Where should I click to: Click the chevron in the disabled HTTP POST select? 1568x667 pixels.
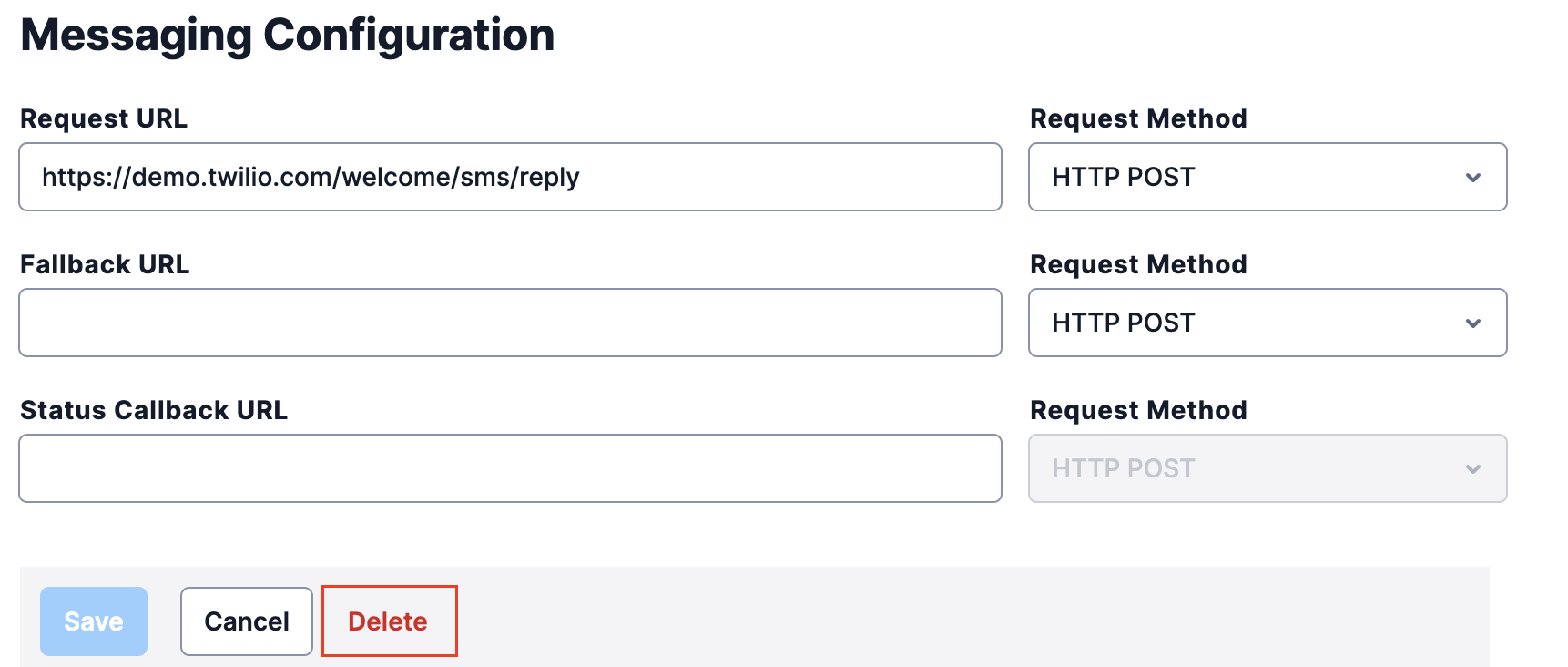click(x=1472, y=469)
